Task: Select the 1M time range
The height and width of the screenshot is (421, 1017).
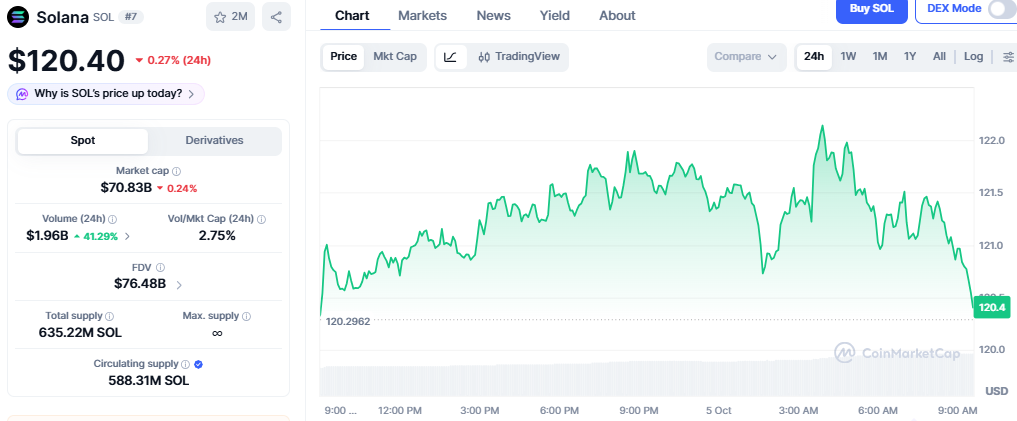Action: (879, 57)
